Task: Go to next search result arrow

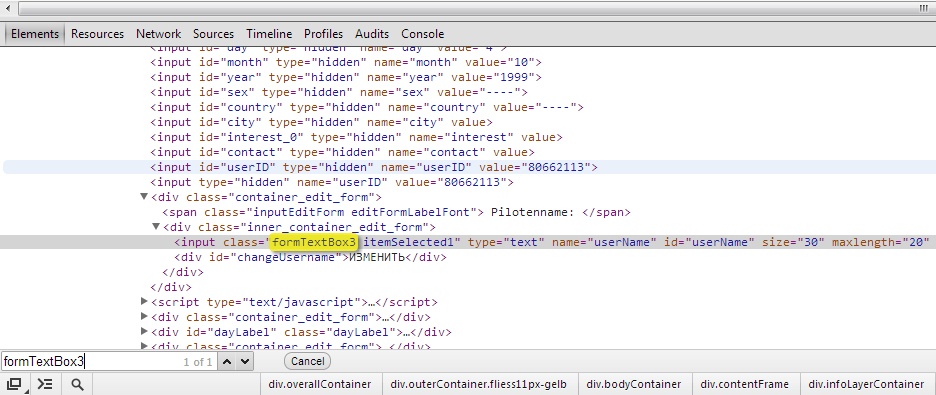Action: coord(246,361)
